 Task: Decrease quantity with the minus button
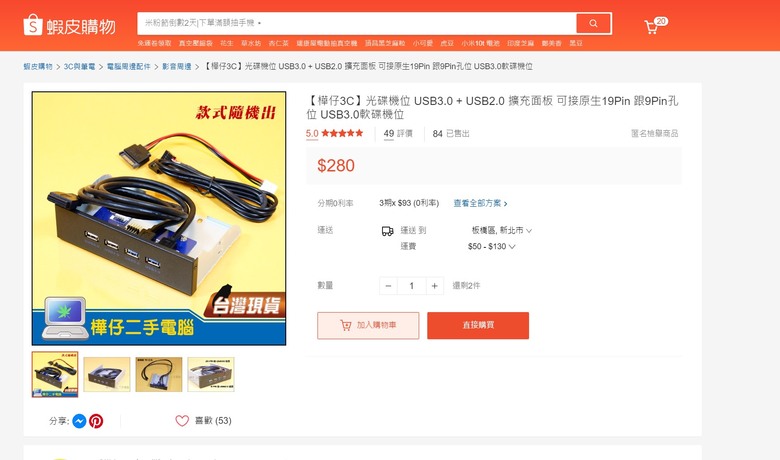pyautogui.click(x=388, y=286)
